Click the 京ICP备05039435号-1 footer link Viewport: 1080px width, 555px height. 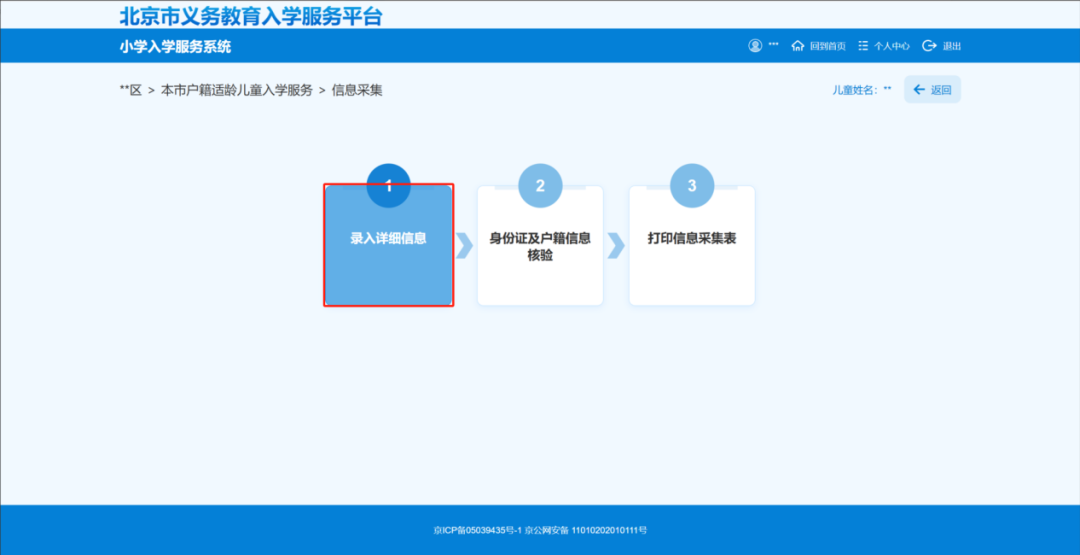click(x=478, y=530)
